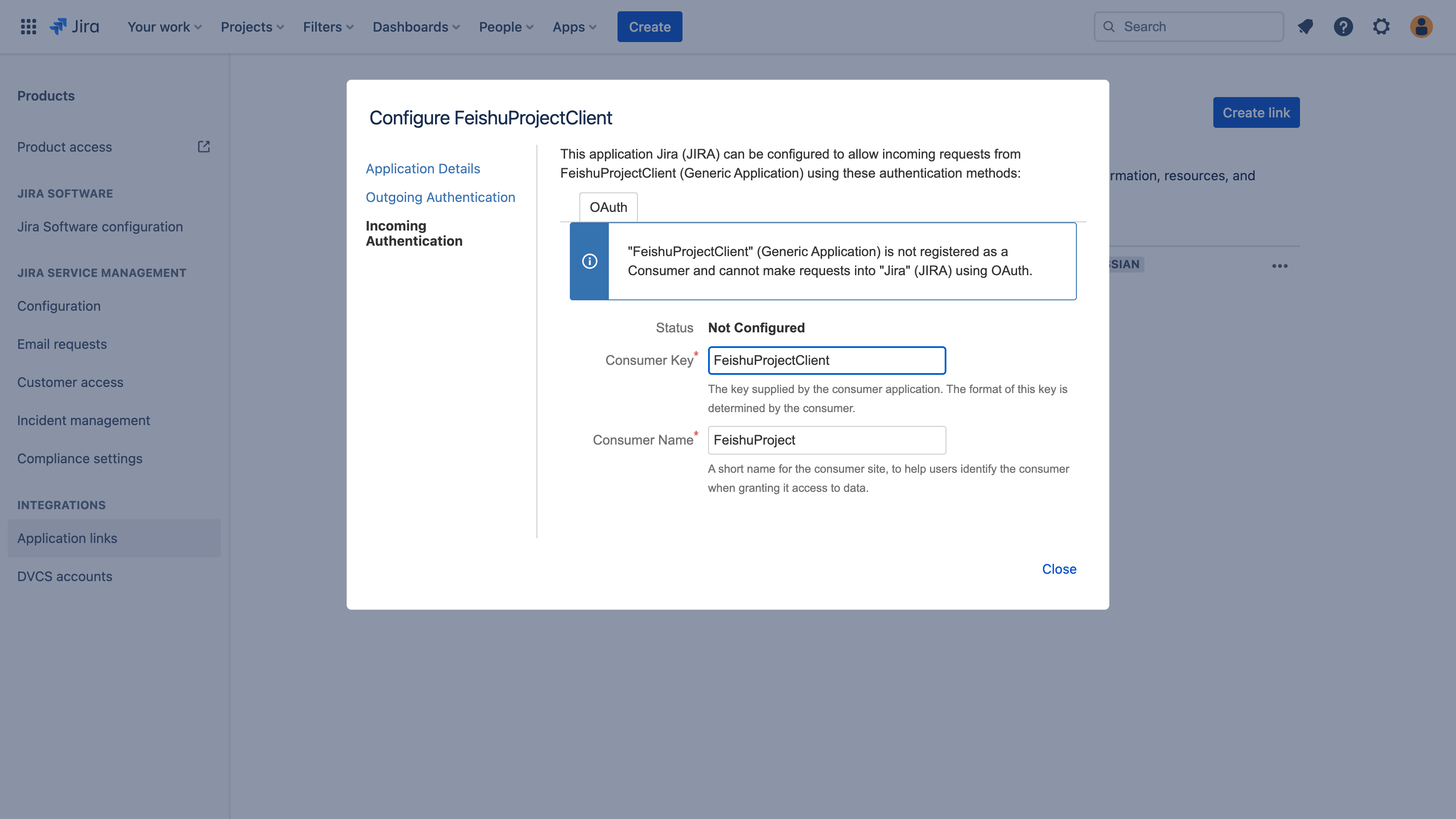Click the 'INTEGRATIONS' section heading
Image resolution: width=1456 pixels, height=819 pixels.
(62, 505)
